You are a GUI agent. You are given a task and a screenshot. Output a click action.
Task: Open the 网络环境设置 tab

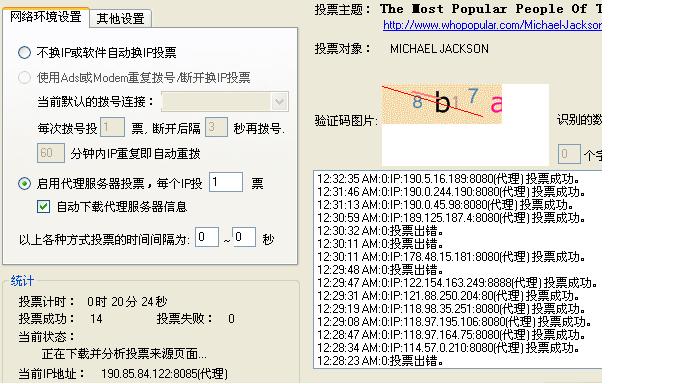pyautogui.click(x=46, y=17)
